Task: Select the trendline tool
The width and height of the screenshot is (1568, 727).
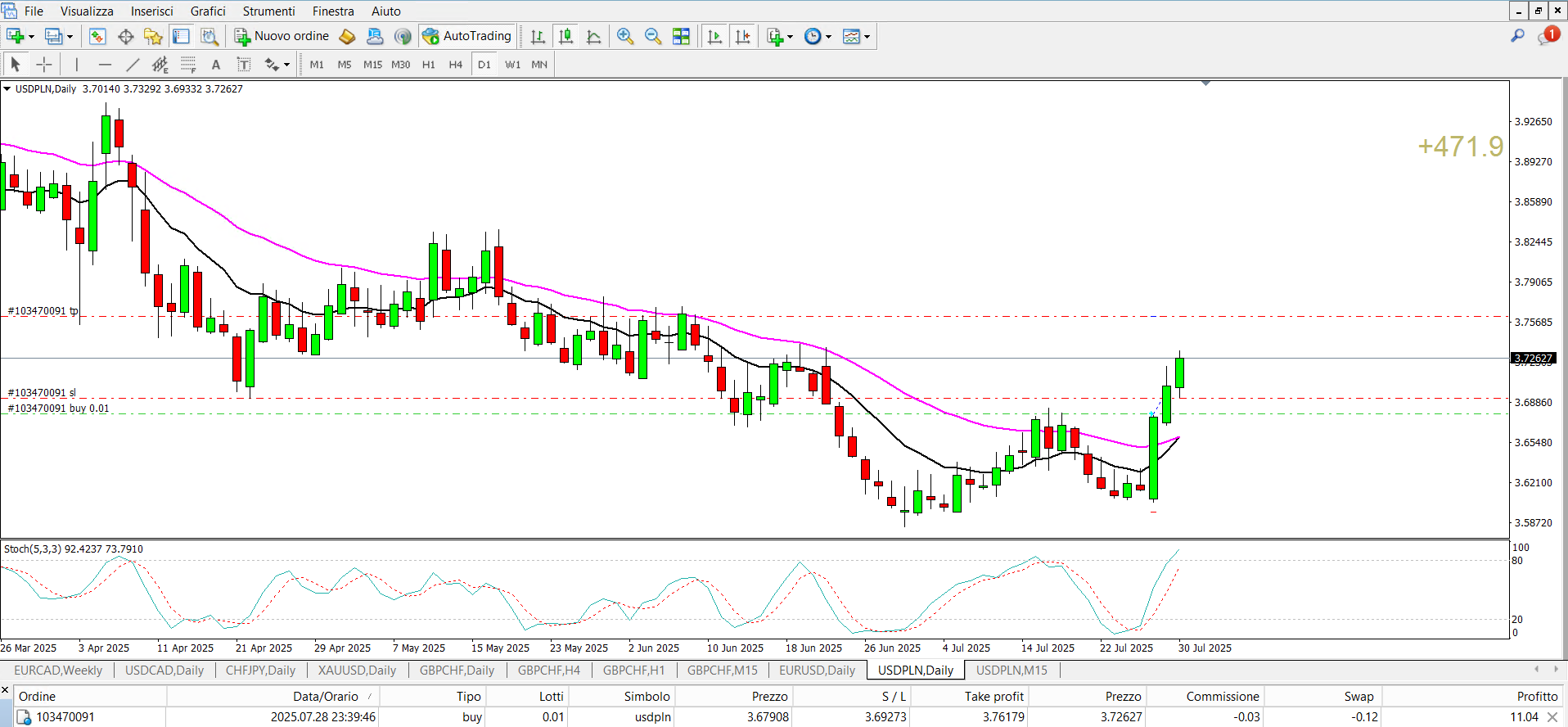Action: coord(133,64)
